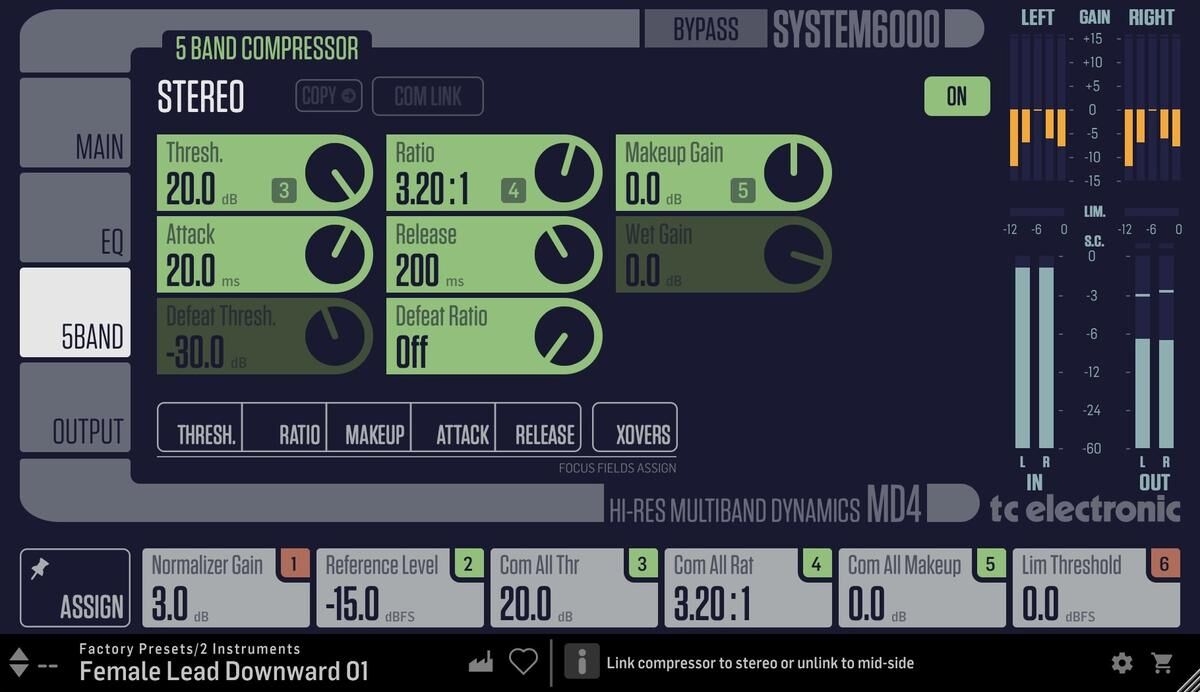Select RATIO focus fields assign button
The image size is (1200, 692).
coord(285,428)
